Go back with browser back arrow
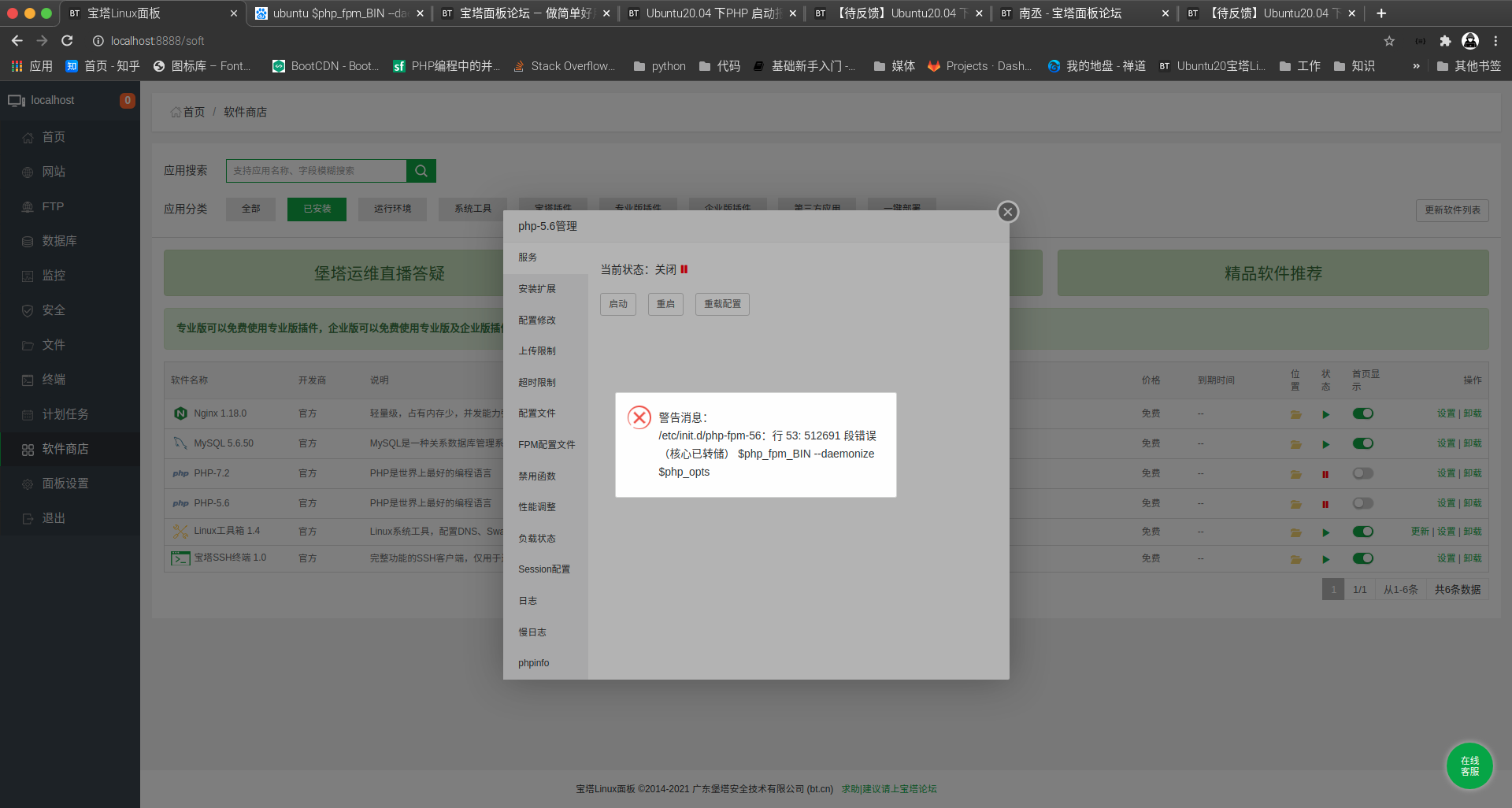 pos(17,41)
